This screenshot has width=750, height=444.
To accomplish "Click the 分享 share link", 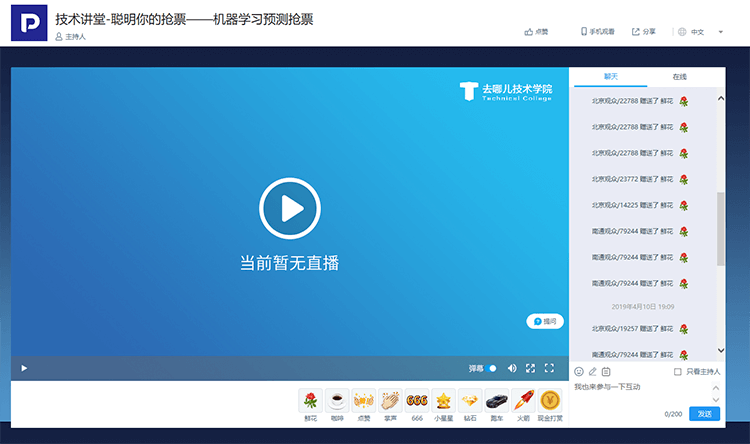I will [x=644, y=32].
